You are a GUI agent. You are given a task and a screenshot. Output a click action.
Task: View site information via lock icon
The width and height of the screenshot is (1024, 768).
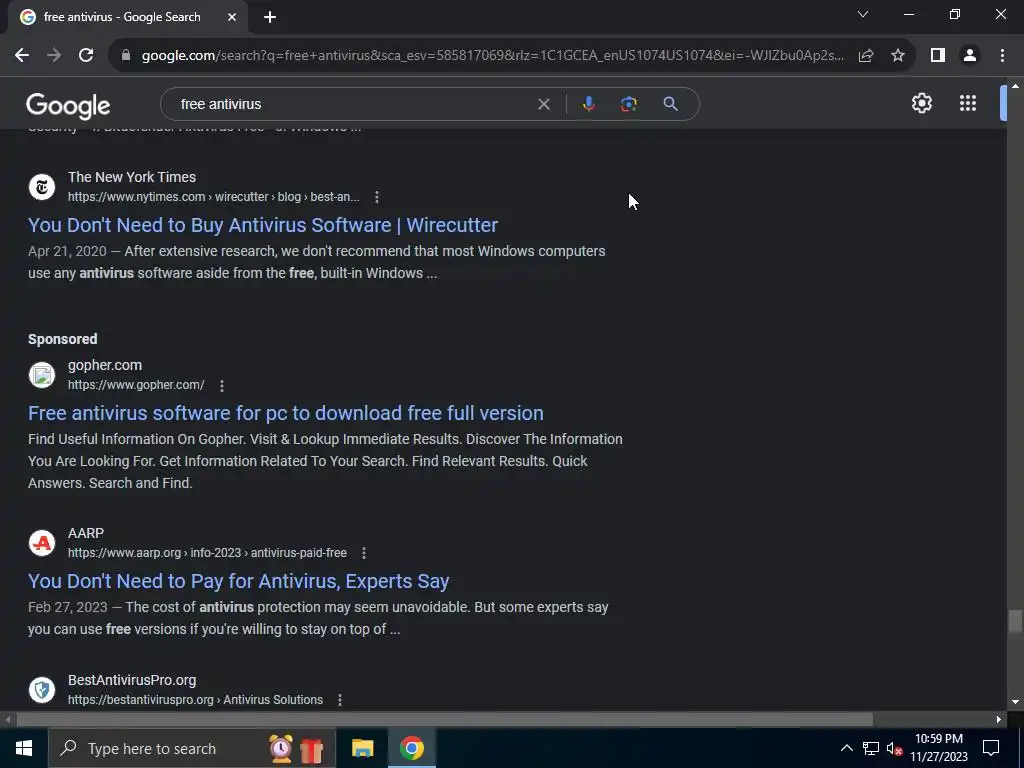(x=126, y=56)
